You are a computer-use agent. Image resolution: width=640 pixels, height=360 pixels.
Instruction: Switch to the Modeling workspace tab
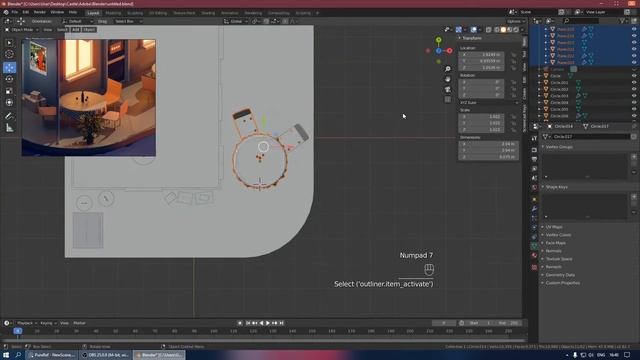(113, 13)
